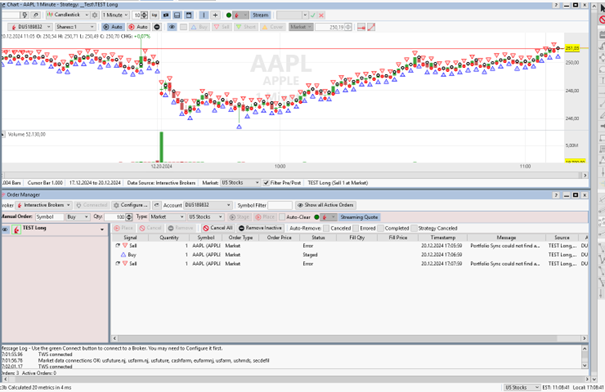Open the Interactive Brokers broker dropdown

(x=44, y=205)
